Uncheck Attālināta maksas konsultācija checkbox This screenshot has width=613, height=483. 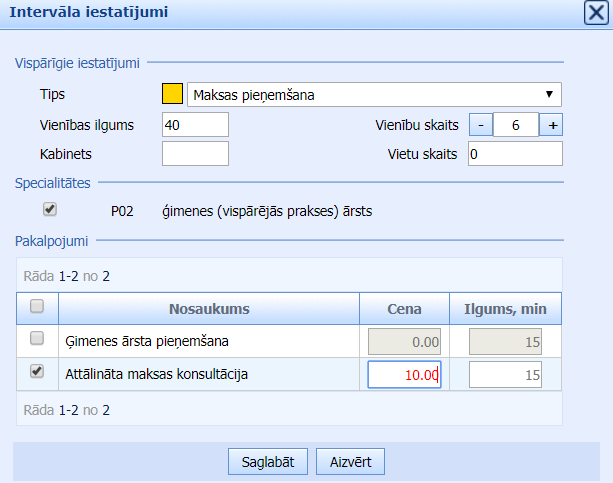(x=37, y=371)
